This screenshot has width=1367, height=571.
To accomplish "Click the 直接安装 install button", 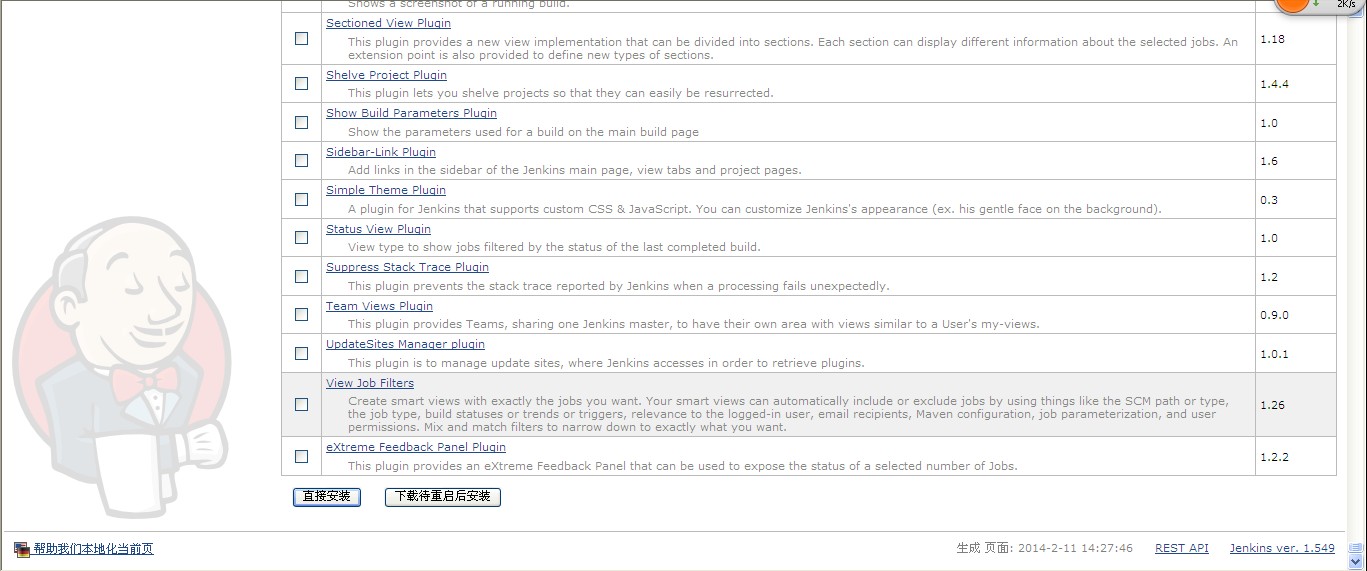I will 327,496.
